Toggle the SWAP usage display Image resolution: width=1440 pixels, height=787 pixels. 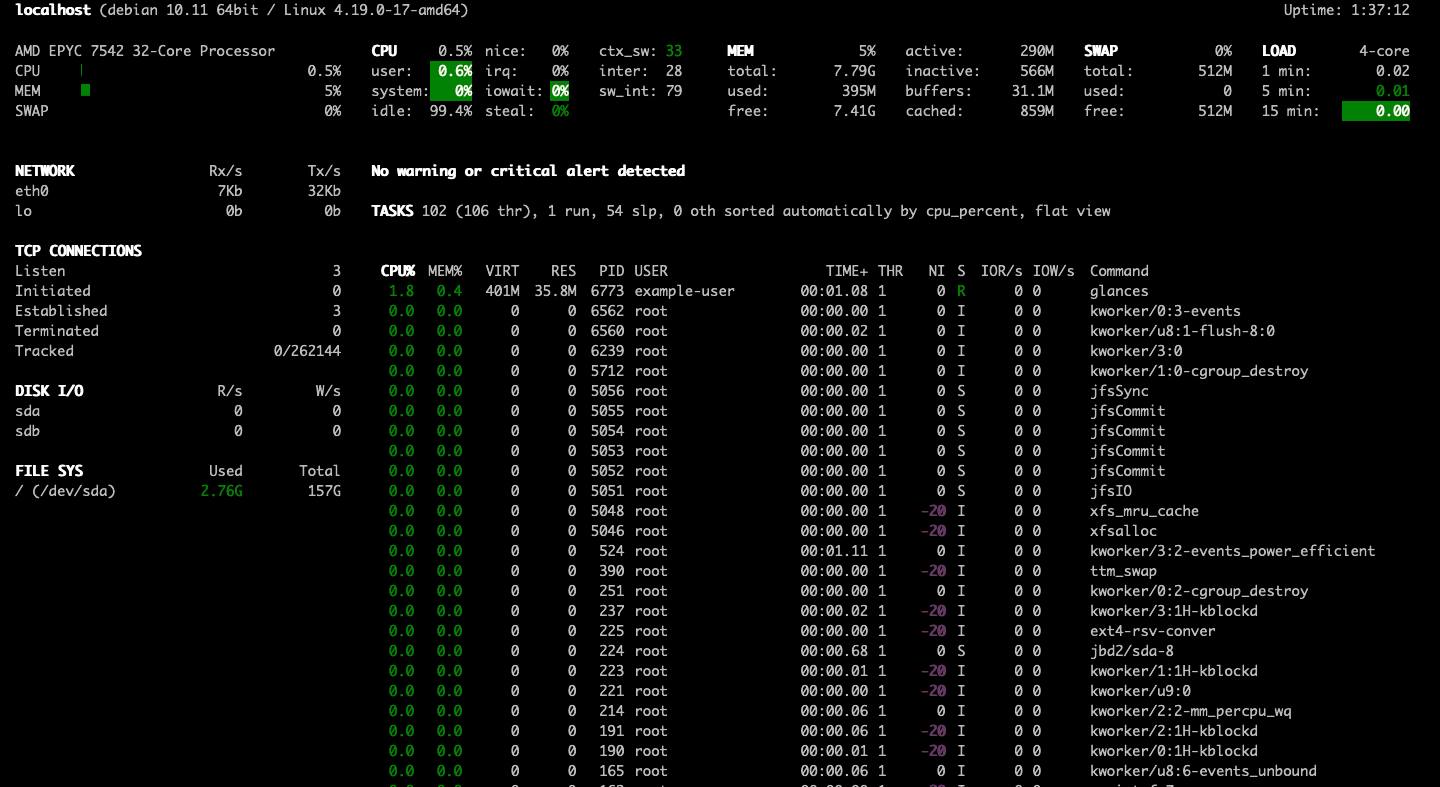coord(34,110)
